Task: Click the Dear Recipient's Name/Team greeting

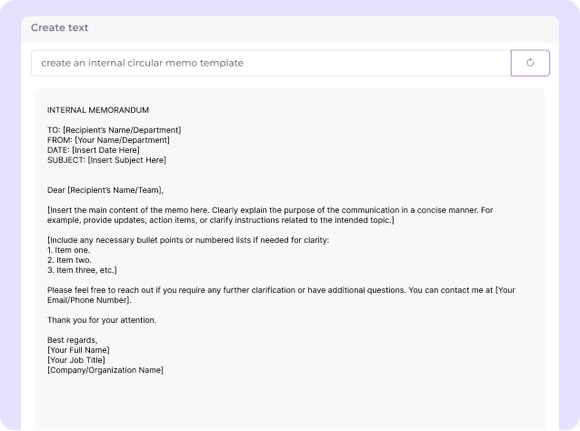Action: coord(105,190)
